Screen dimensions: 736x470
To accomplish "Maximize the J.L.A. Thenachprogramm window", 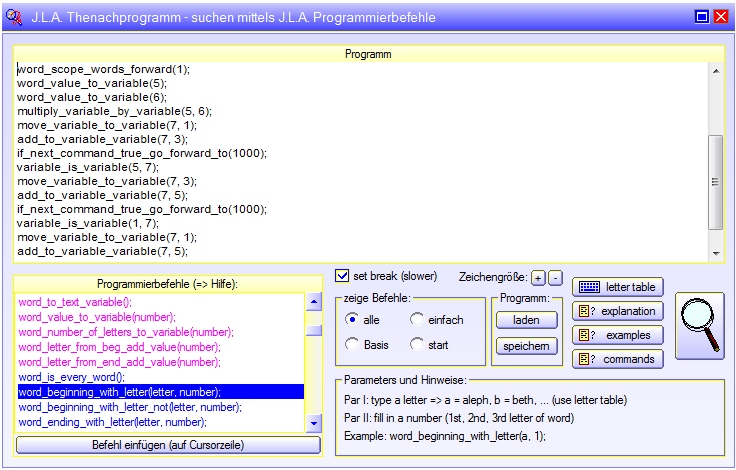I will tap(702, 17).
